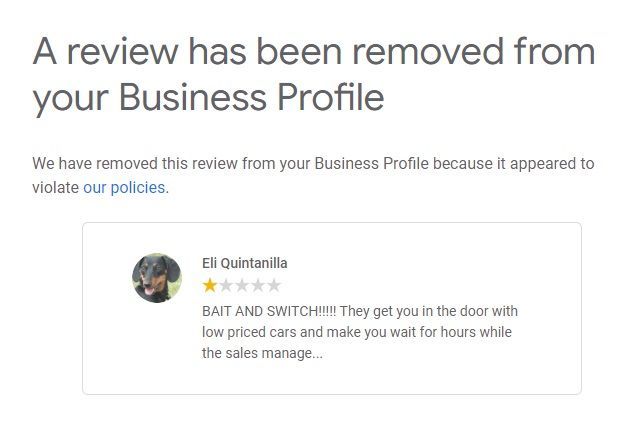The width and height of the screenshot is (619, 428).
Task: Select reviewer name Eli Quintanilla
Action: click(x=244, y=263)
